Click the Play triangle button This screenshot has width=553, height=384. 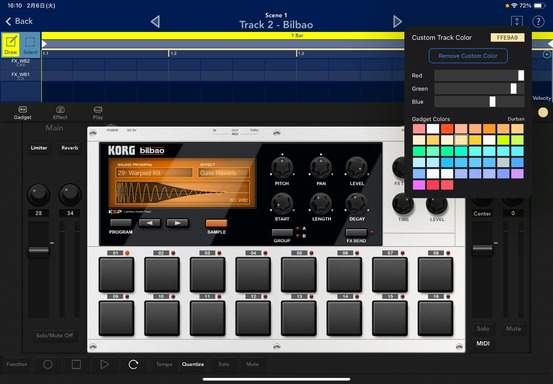coord(104,364)
